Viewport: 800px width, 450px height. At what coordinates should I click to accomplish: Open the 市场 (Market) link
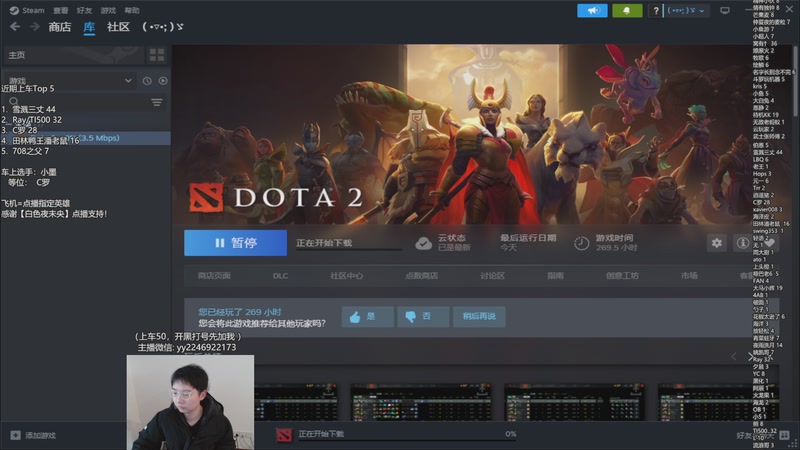[689, 276]
